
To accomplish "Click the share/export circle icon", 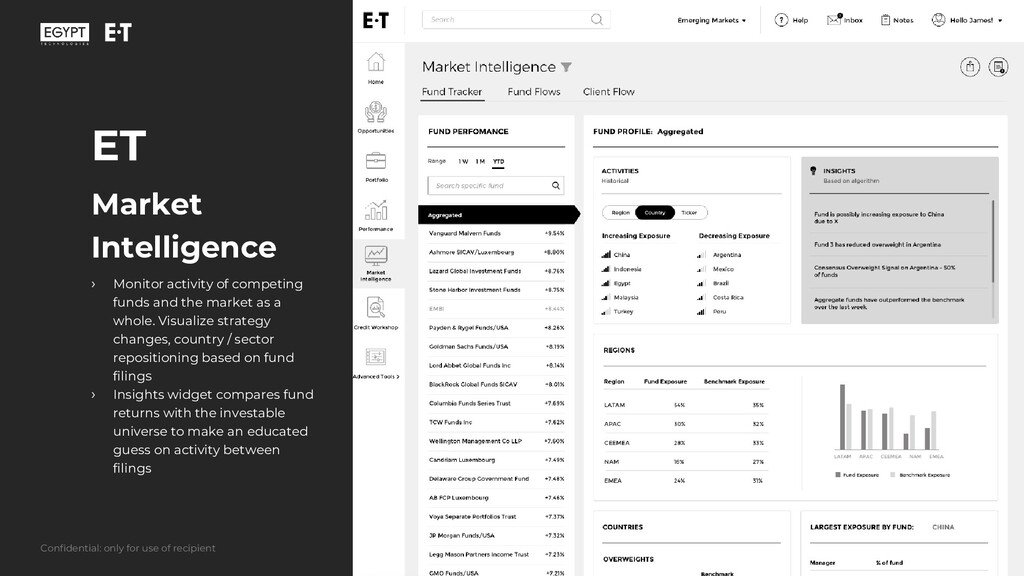I will click(970, 67).
